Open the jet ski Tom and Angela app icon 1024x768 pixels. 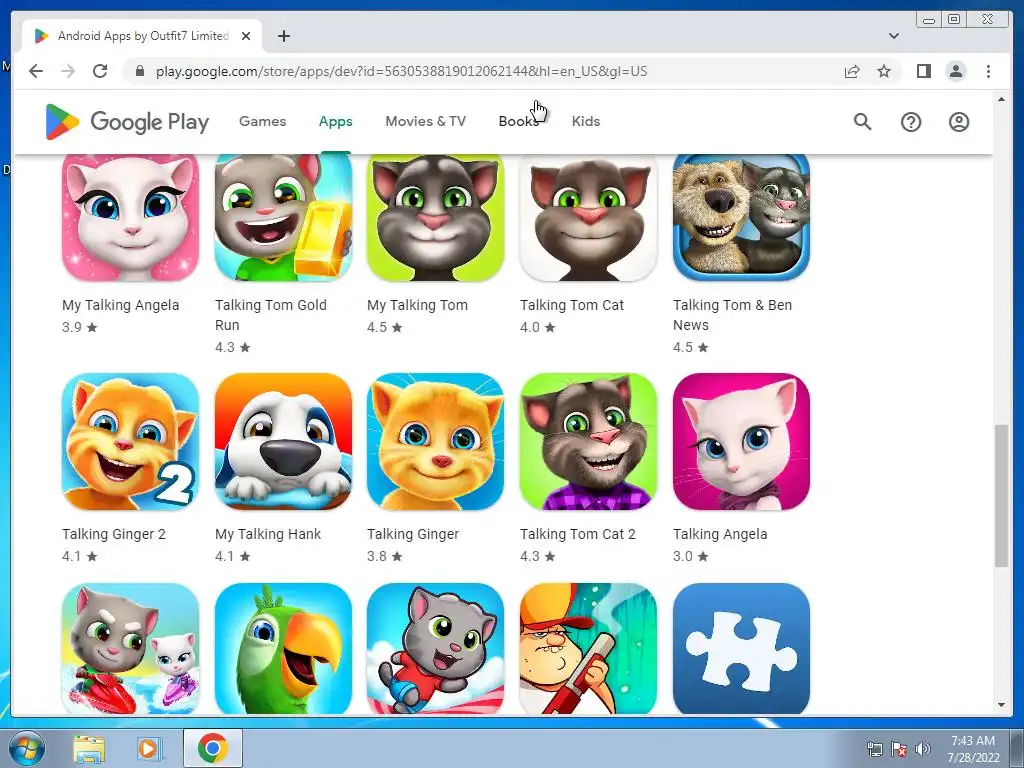[131, 648]
